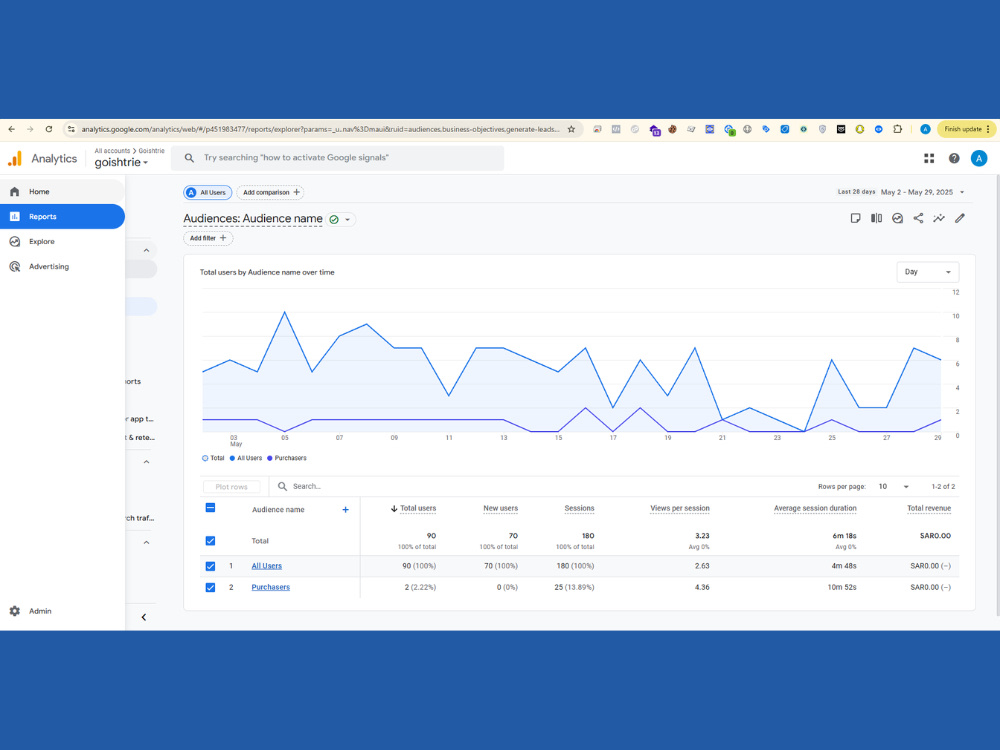Click the Add filter button
Viewport: 1000px width, 750px height.
pyautogui.click(x=208, y=238)
